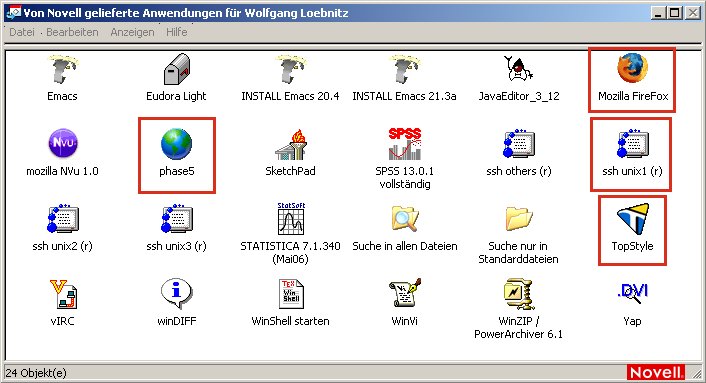Screen dimensions: 706x383
Task: Click the window system icon in title bar
Action: pyautogui.click(x=13, y=13)
